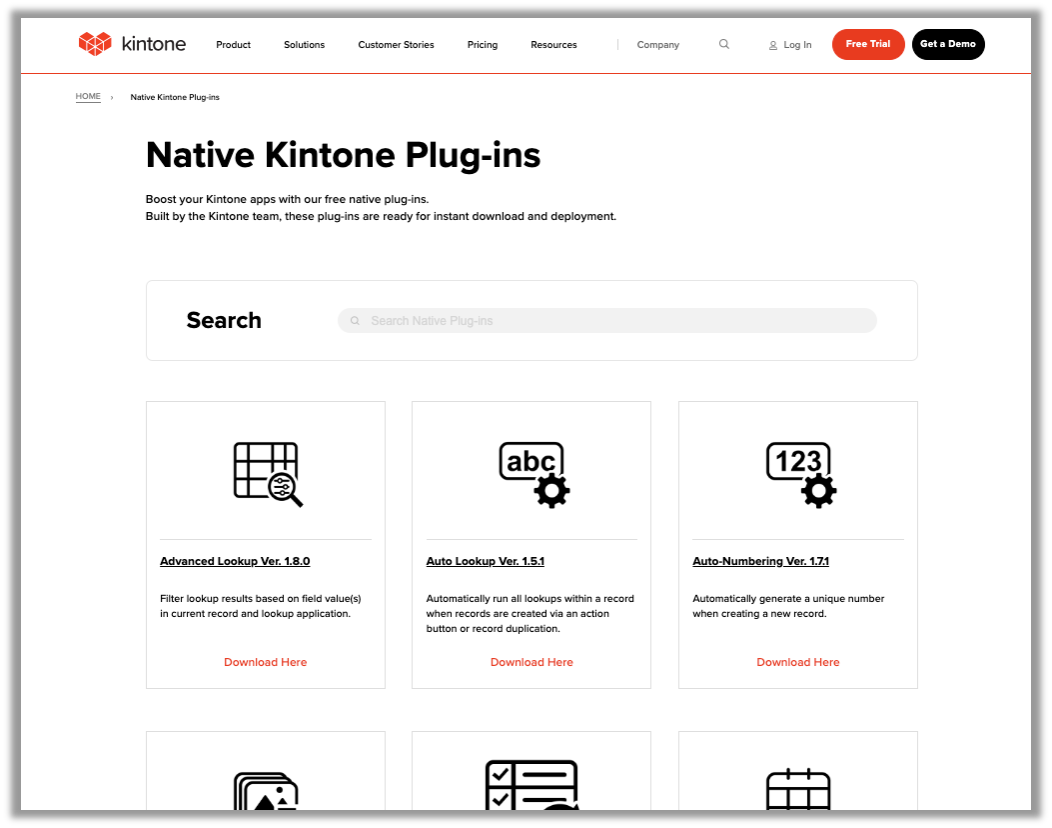The image size is (1052, 828).
Task: Click the Auto-Numbering 123 gear icon
Action: (799, 474)
